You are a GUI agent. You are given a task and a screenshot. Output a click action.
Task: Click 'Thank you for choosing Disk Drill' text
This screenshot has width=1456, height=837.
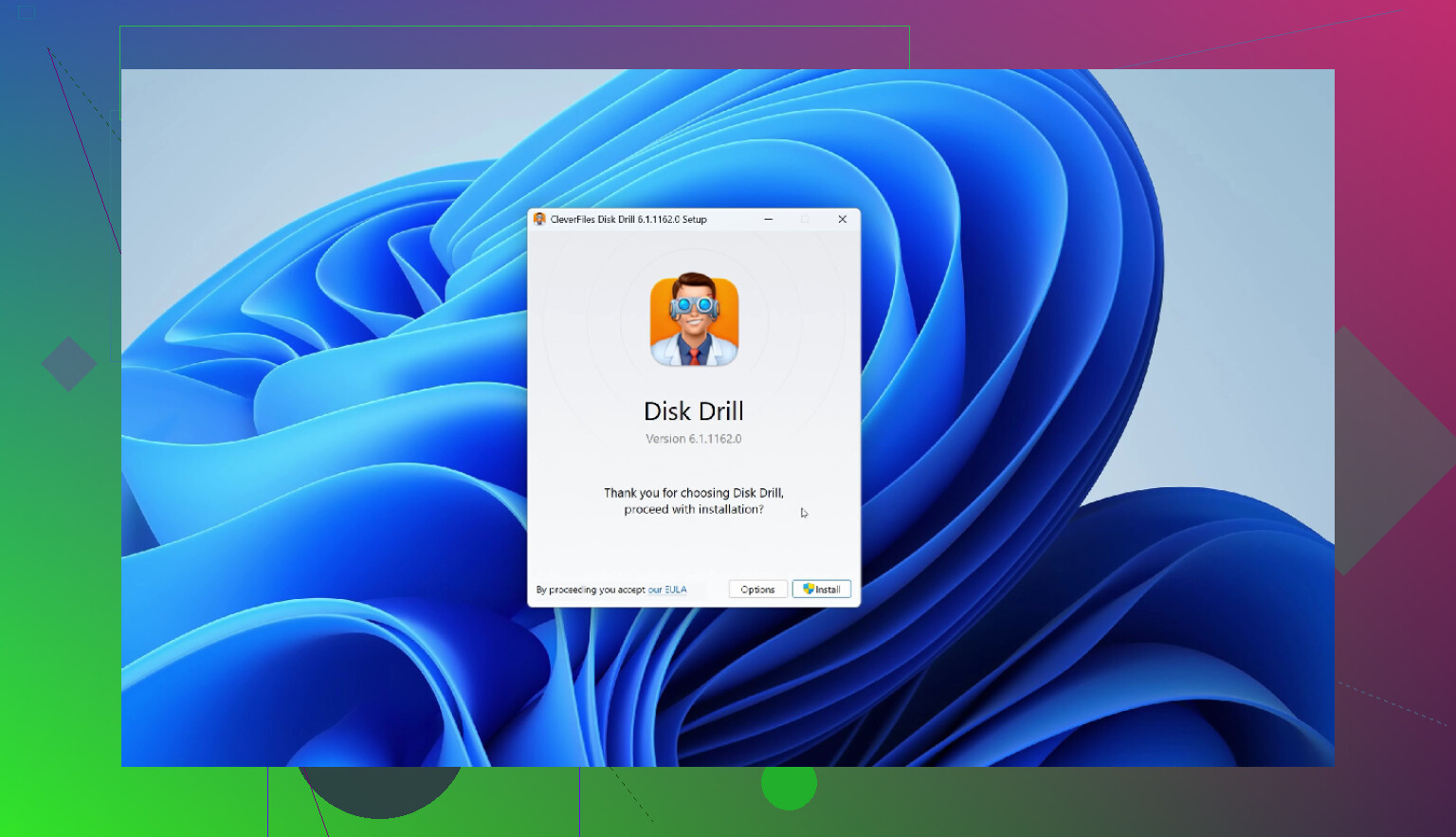694,493
